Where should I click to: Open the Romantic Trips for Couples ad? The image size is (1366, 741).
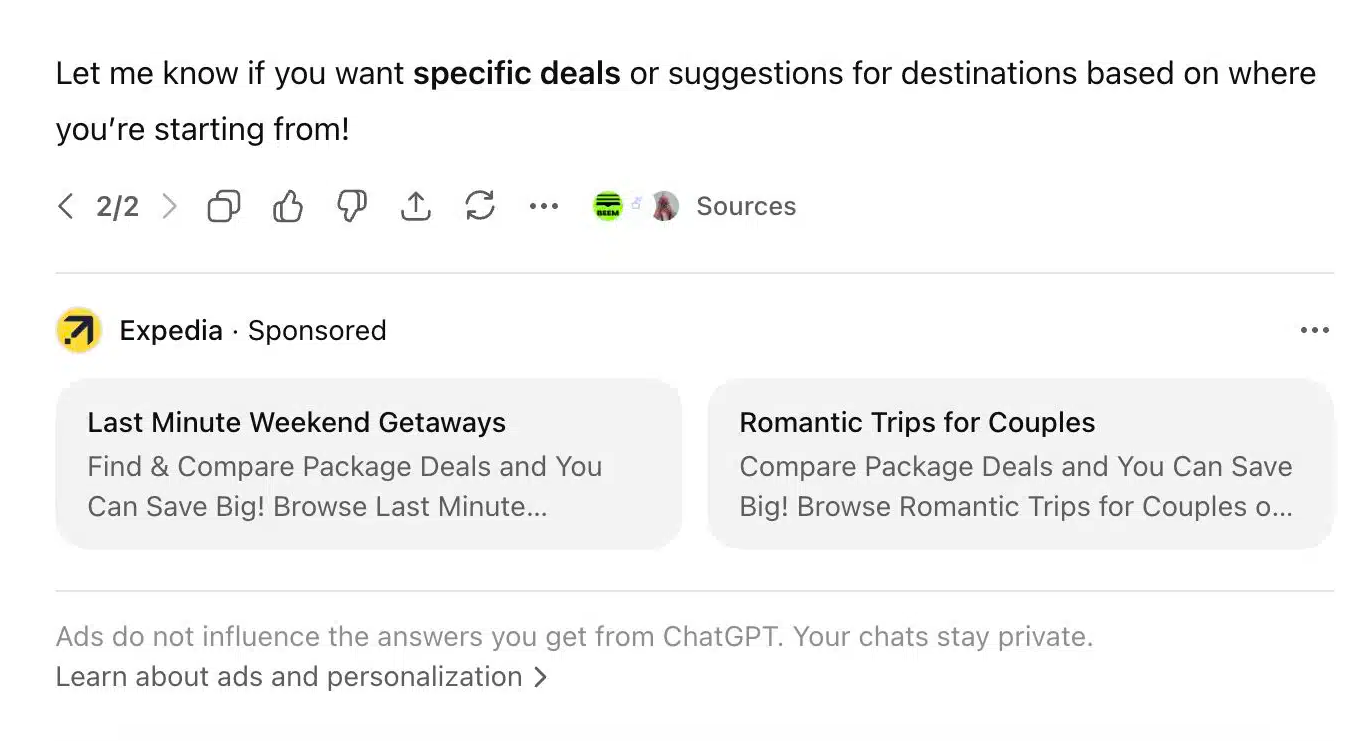pyautogui.click(x=1020, y=464)
